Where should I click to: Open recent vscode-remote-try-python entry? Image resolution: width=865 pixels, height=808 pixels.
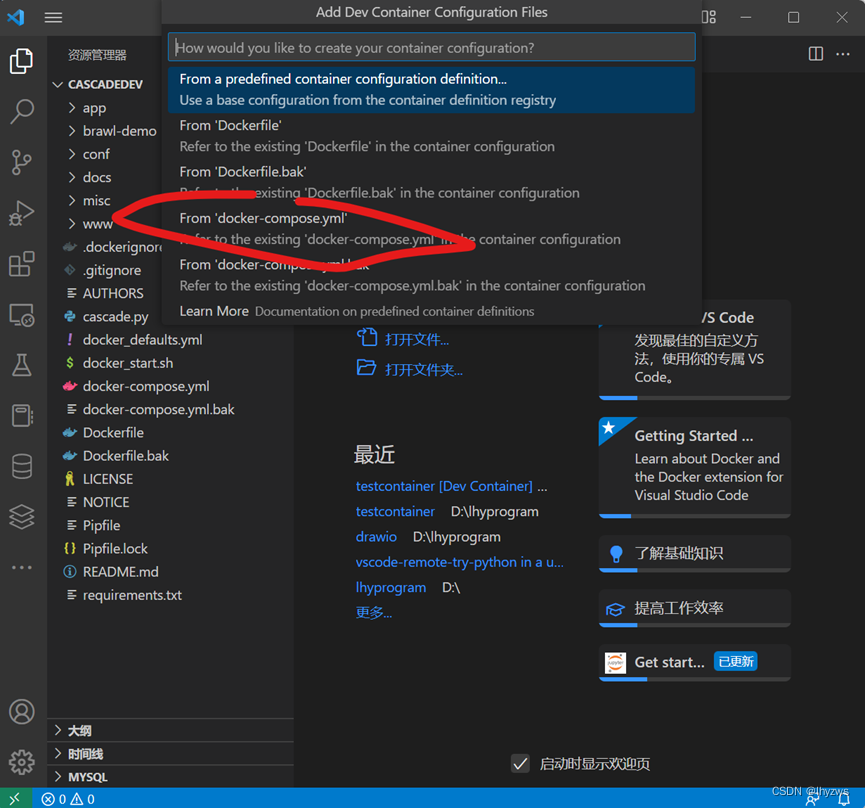(460, 562)
